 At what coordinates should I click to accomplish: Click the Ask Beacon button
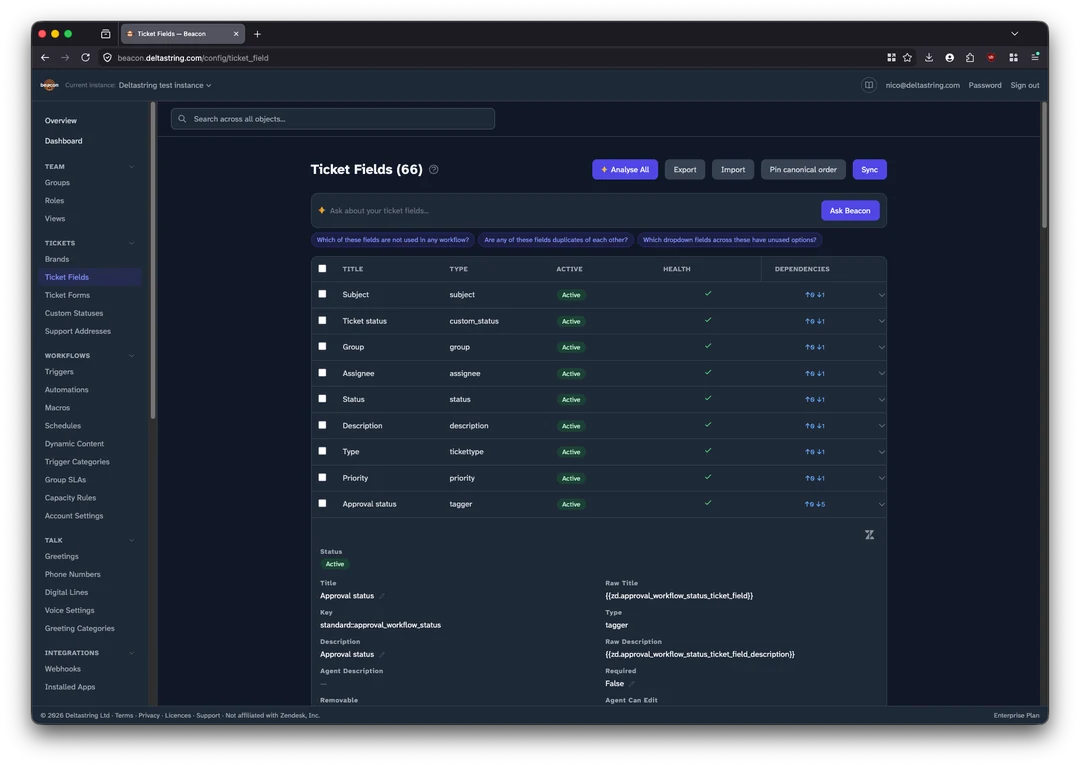coord(850,211)
